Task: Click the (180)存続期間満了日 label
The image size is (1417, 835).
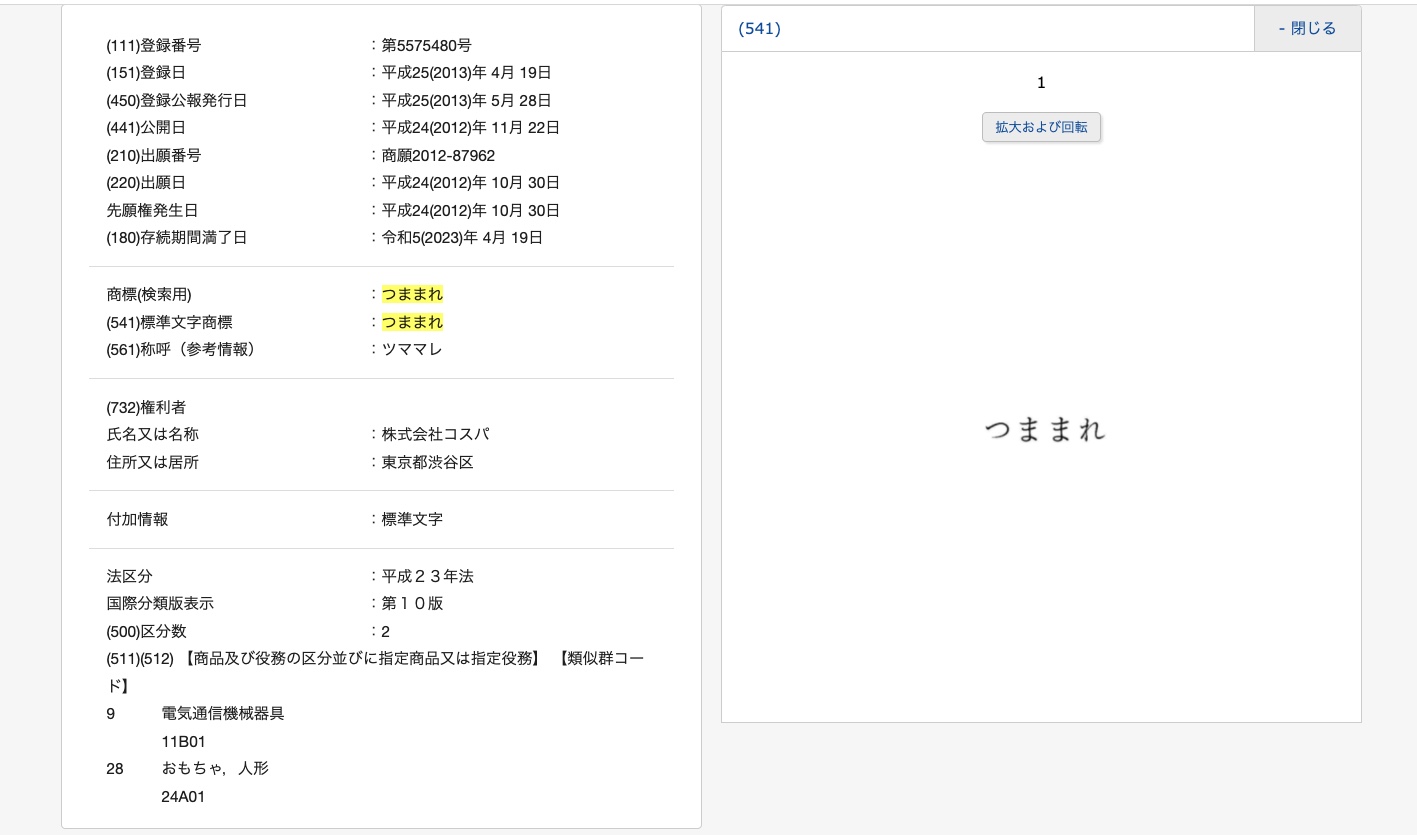Action: [x=177, y=237]
